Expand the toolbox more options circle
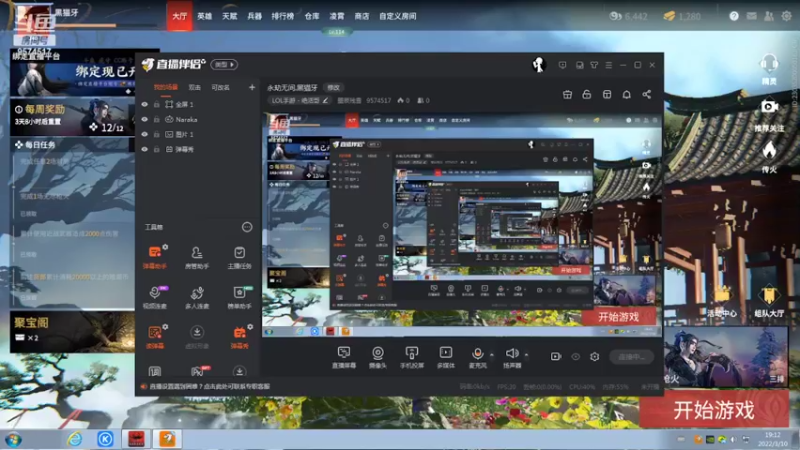Image resolution: width=800 pixels, height=450 pixels. click(x=247, y=227)
